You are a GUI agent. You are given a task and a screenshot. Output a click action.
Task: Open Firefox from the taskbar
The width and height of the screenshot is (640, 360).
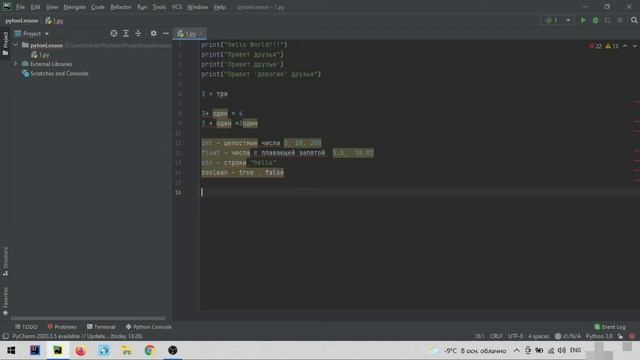coord(80,350)
